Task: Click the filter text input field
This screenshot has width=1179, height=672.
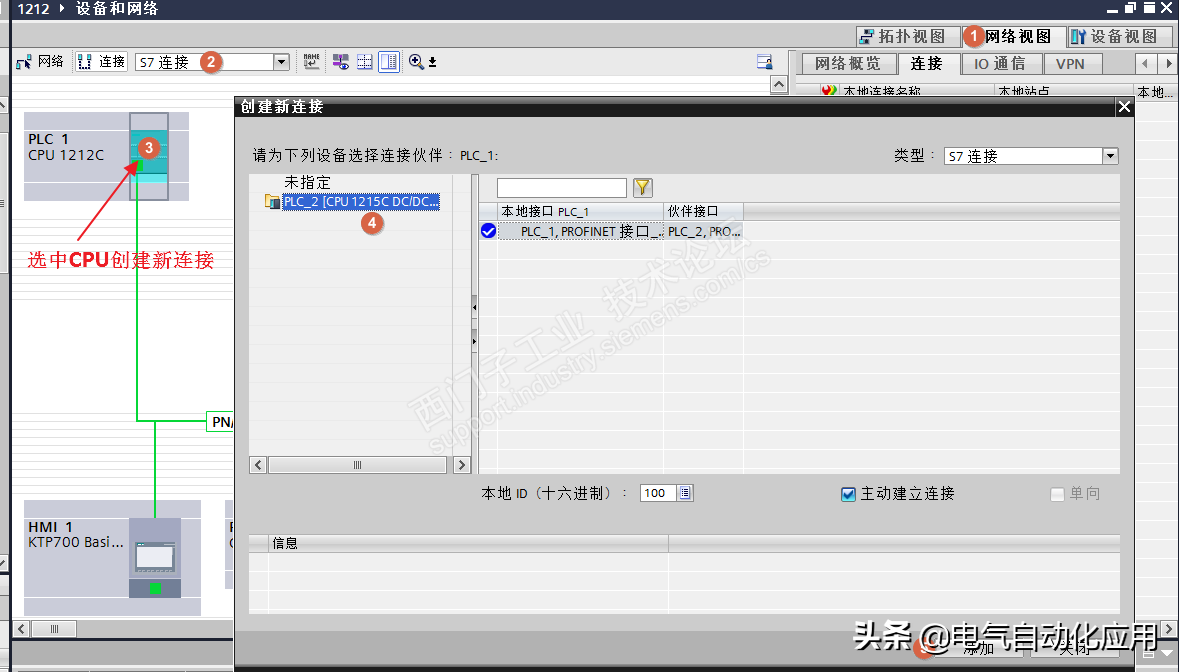Action: [561, 188]
